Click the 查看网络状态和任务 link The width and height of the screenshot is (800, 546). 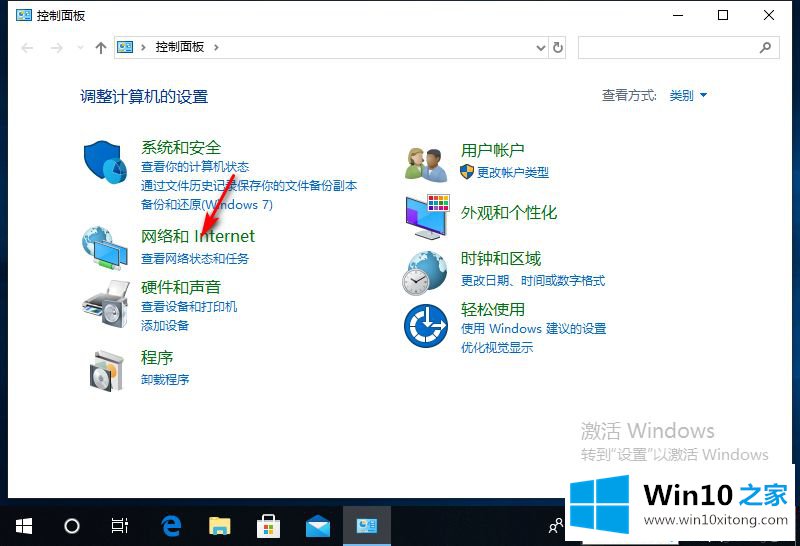(195, 258)
